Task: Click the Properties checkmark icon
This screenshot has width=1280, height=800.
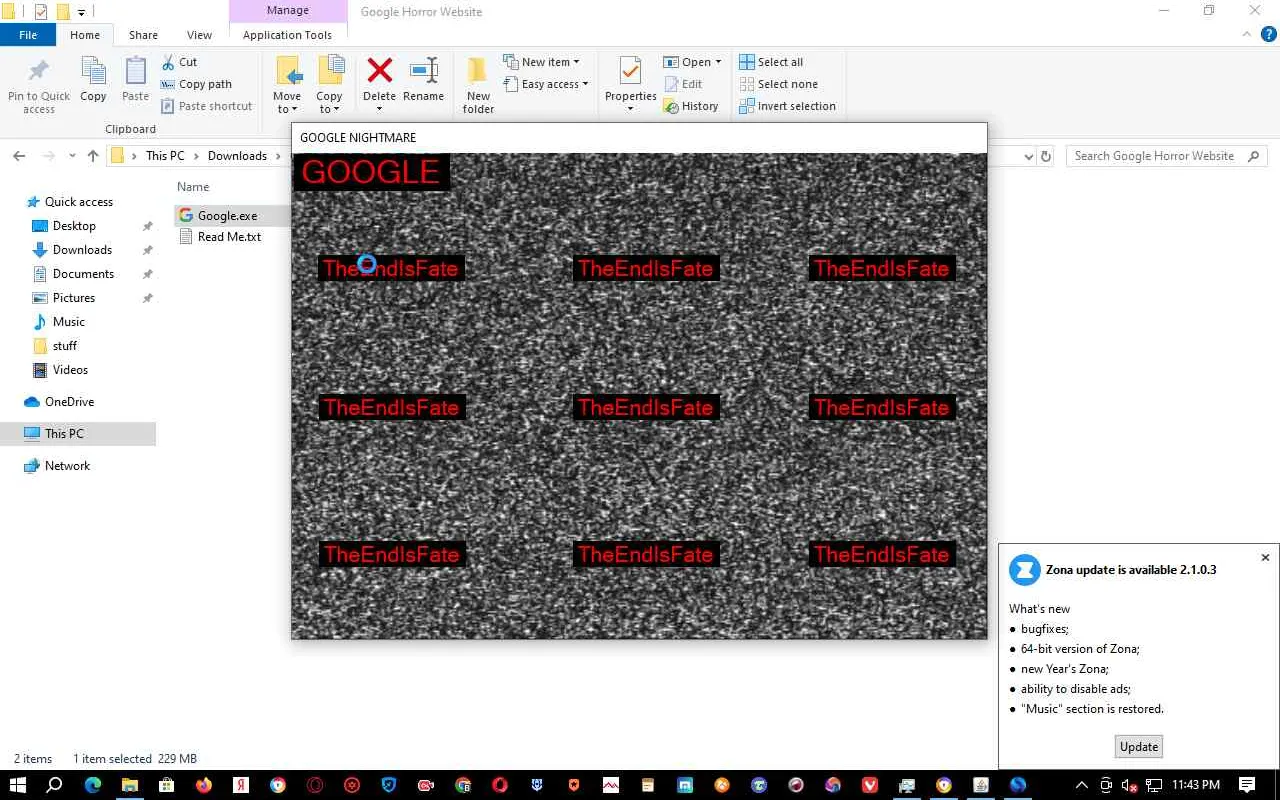Action: point(630,71)
